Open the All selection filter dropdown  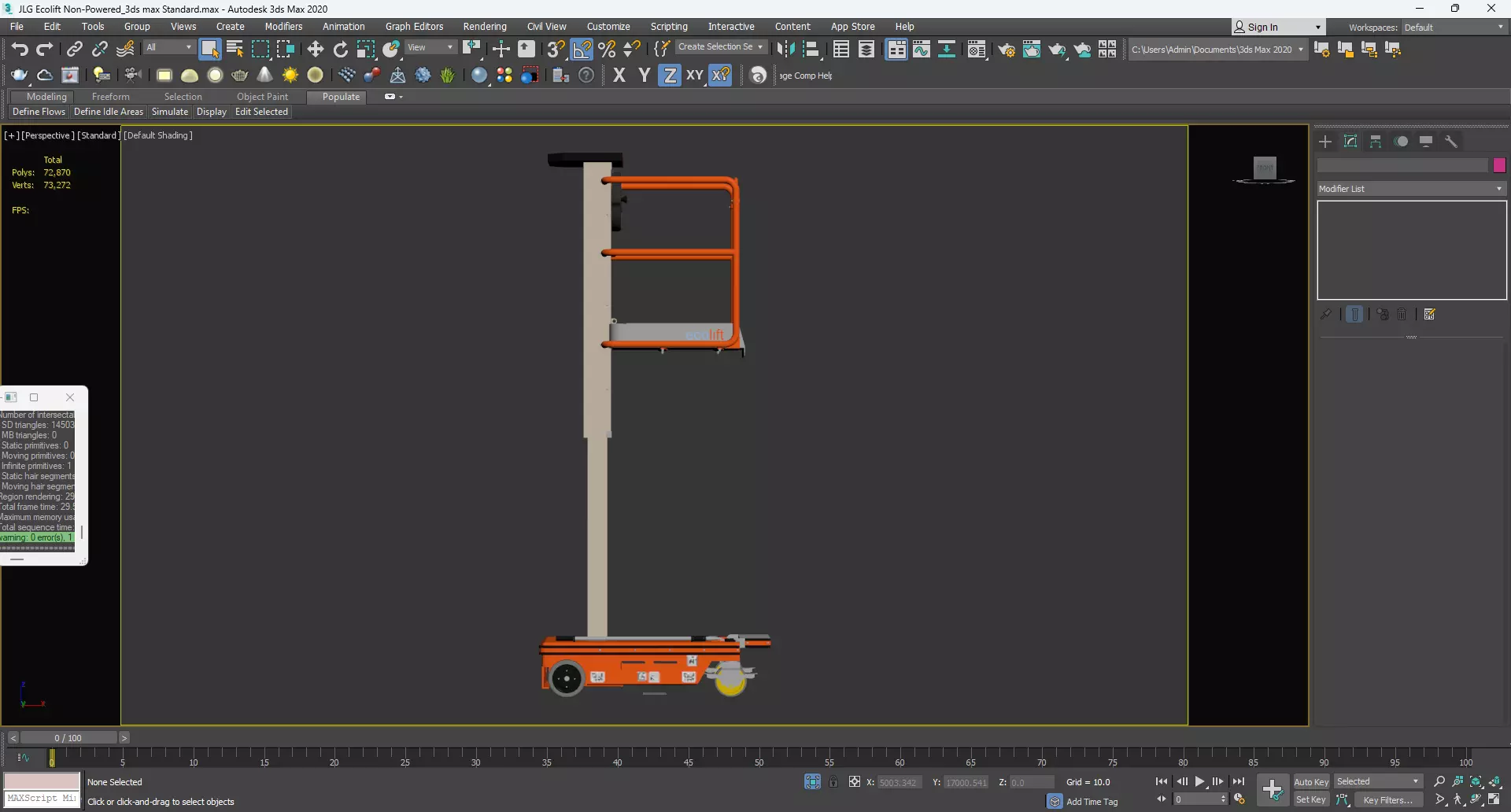[168, 47]
